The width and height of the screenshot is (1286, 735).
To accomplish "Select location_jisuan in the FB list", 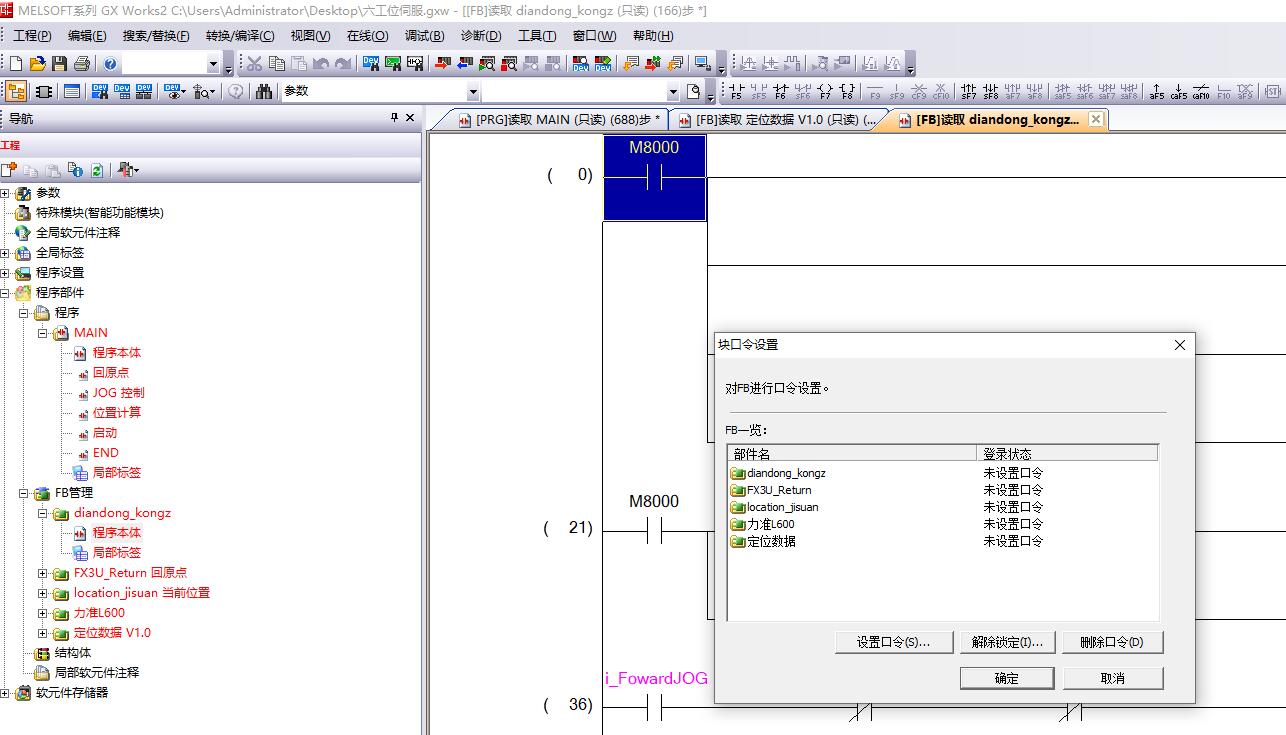I will pos(782,507).
